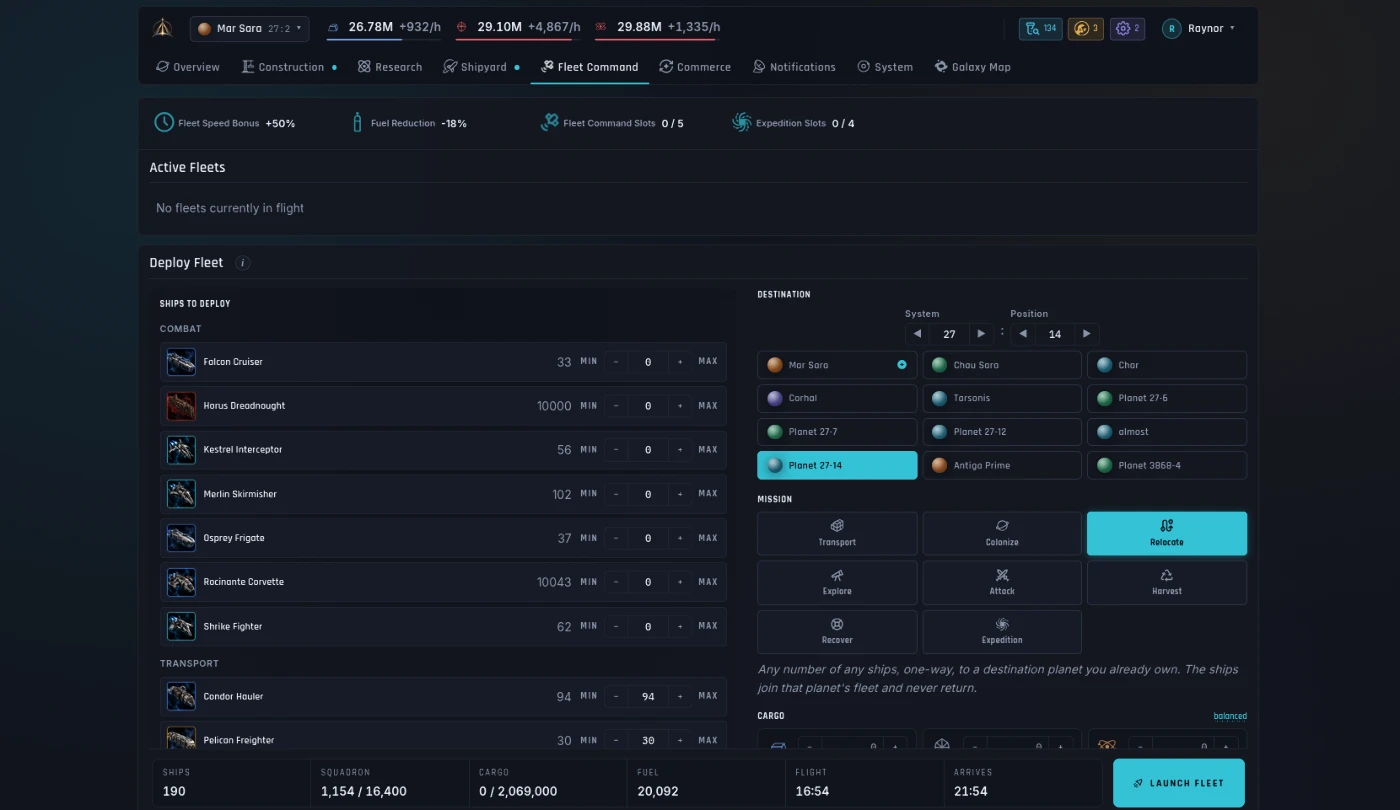Go to the Research tab
The width and height of the screenshot is (1400, 810).
pos(390,67)
